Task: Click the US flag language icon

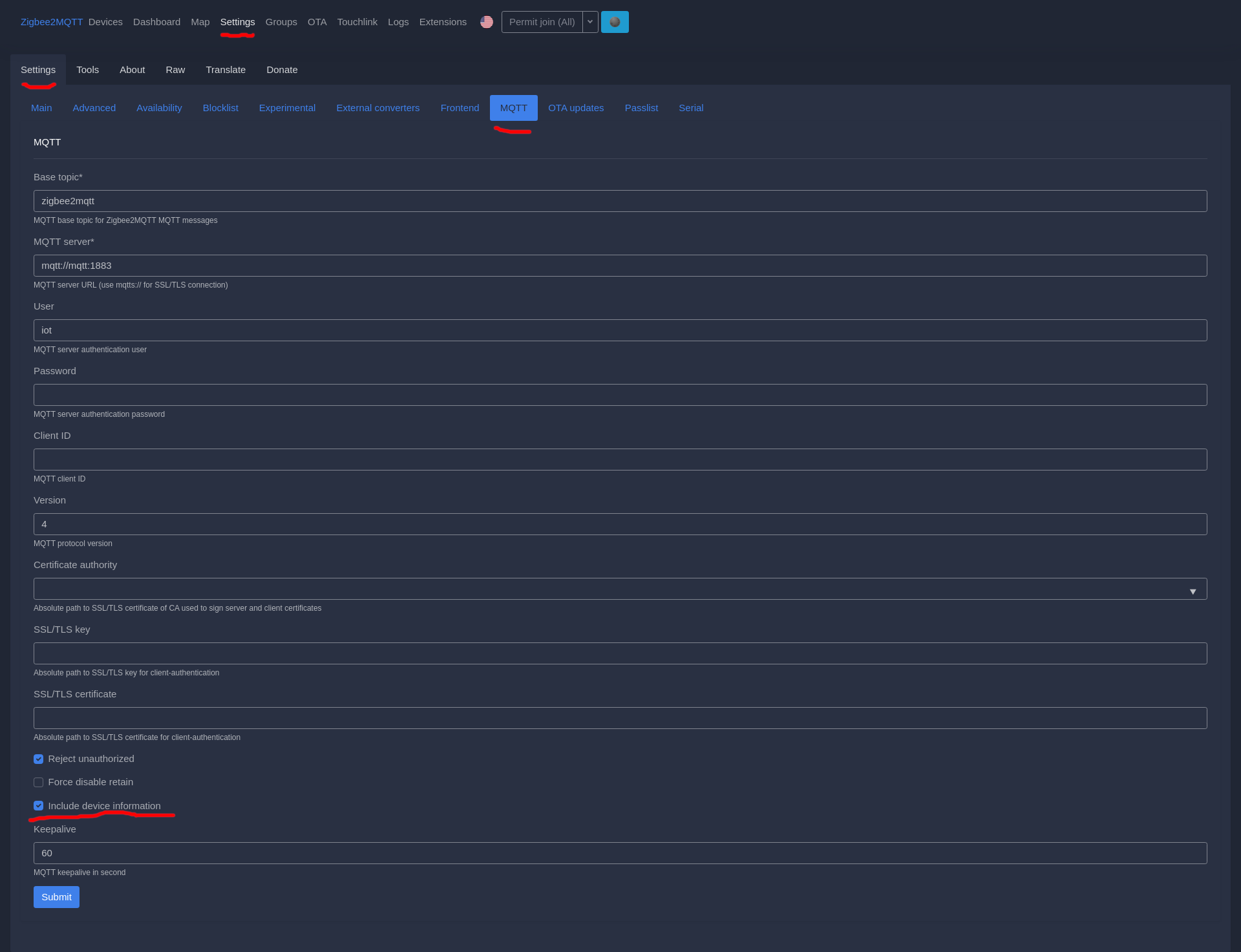Action: click(x=487, y=22)
